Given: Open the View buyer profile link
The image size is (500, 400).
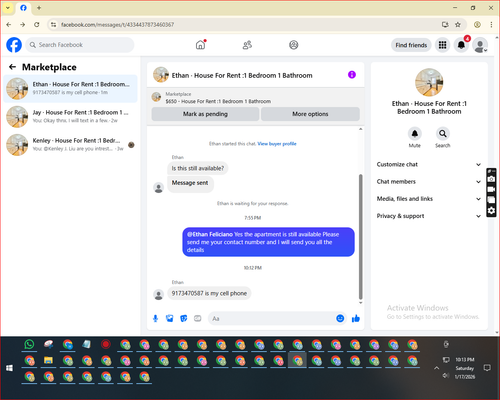Looking at the screenshot, I should [x=277, y=144].
